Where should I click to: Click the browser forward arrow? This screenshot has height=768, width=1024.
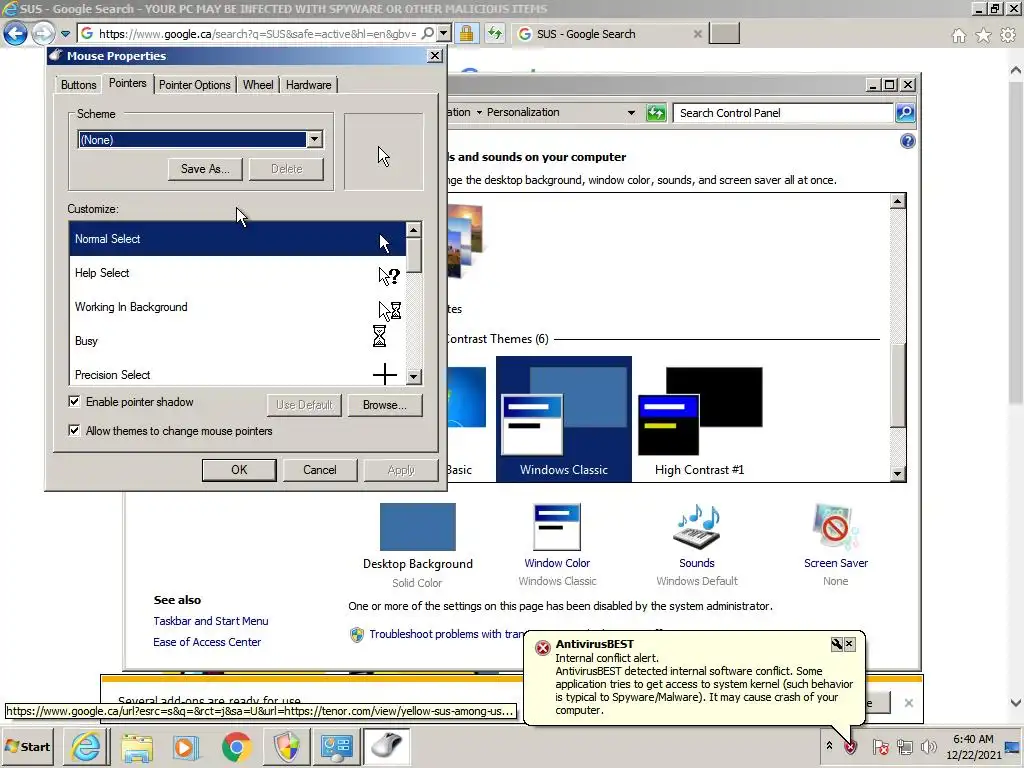coord(43,33)
